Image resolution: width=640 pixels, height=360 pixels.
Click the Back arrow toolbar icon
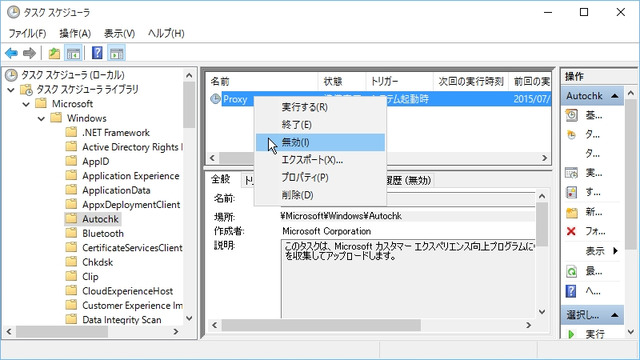(11, 53)
